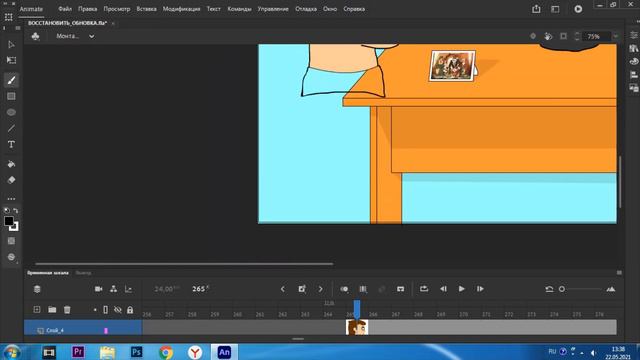Open the Просмотр menu
The width and height of the screenshot is (640, 360).
(117, 9)
